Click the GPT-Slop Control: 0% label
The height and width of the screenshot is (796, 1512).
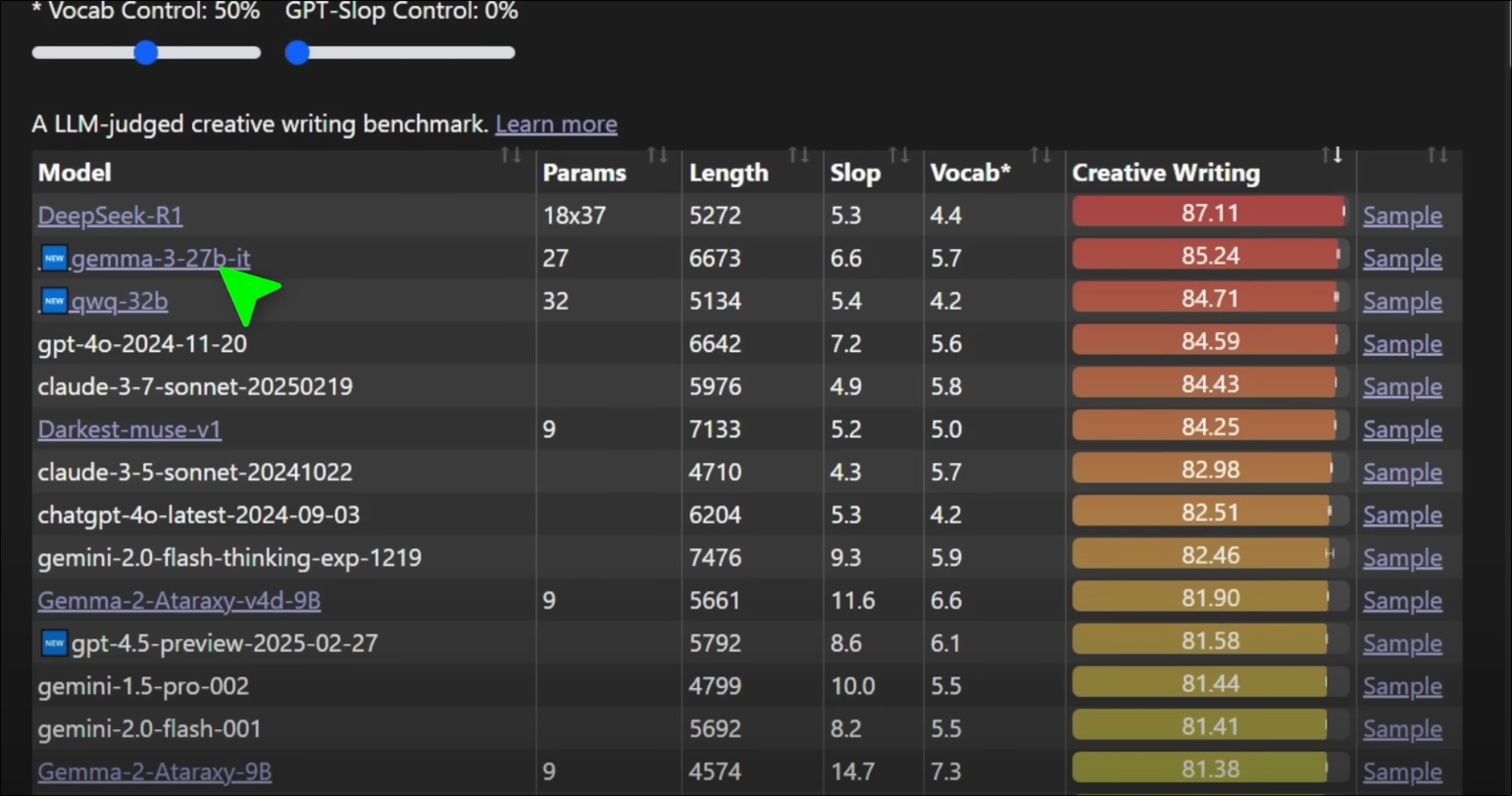click(x=401, y=12)
